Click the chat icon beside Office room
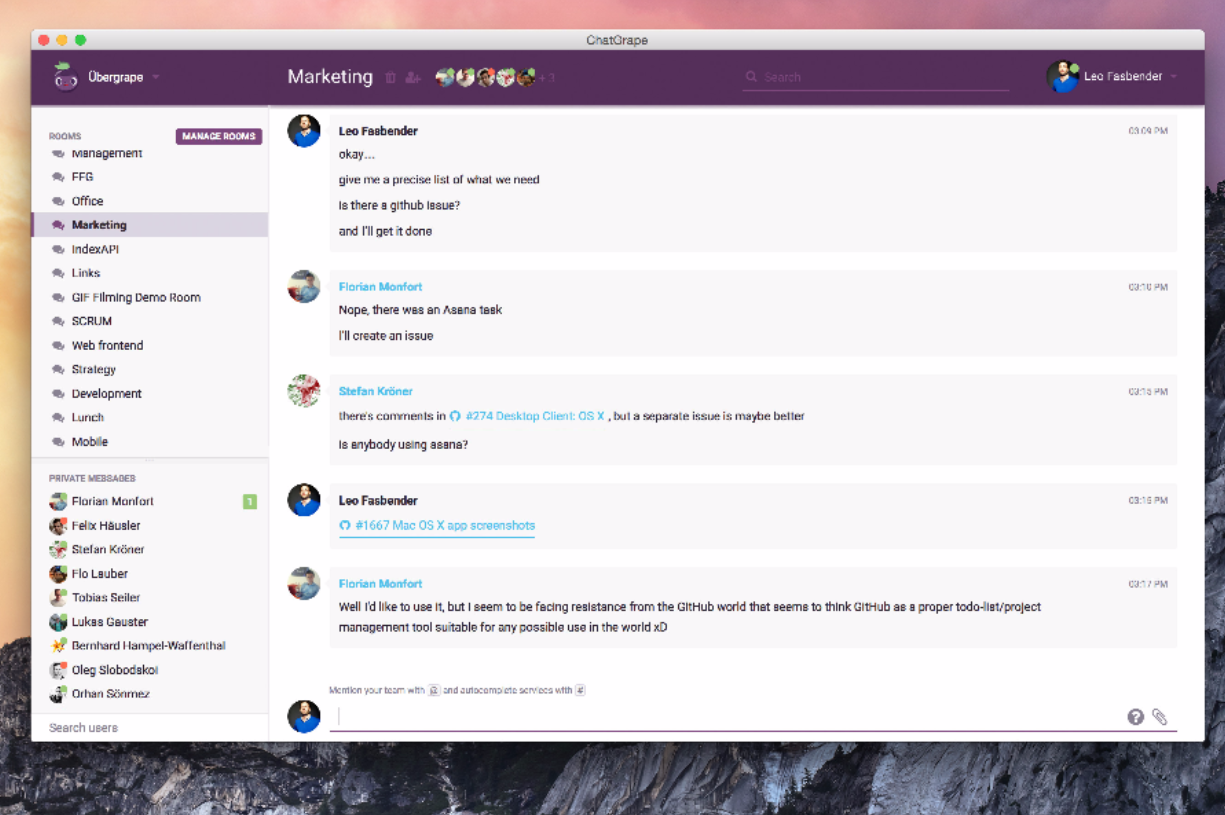Viewport: 1225px width, 815px height. pyautogui.click(x=58, y=201)
